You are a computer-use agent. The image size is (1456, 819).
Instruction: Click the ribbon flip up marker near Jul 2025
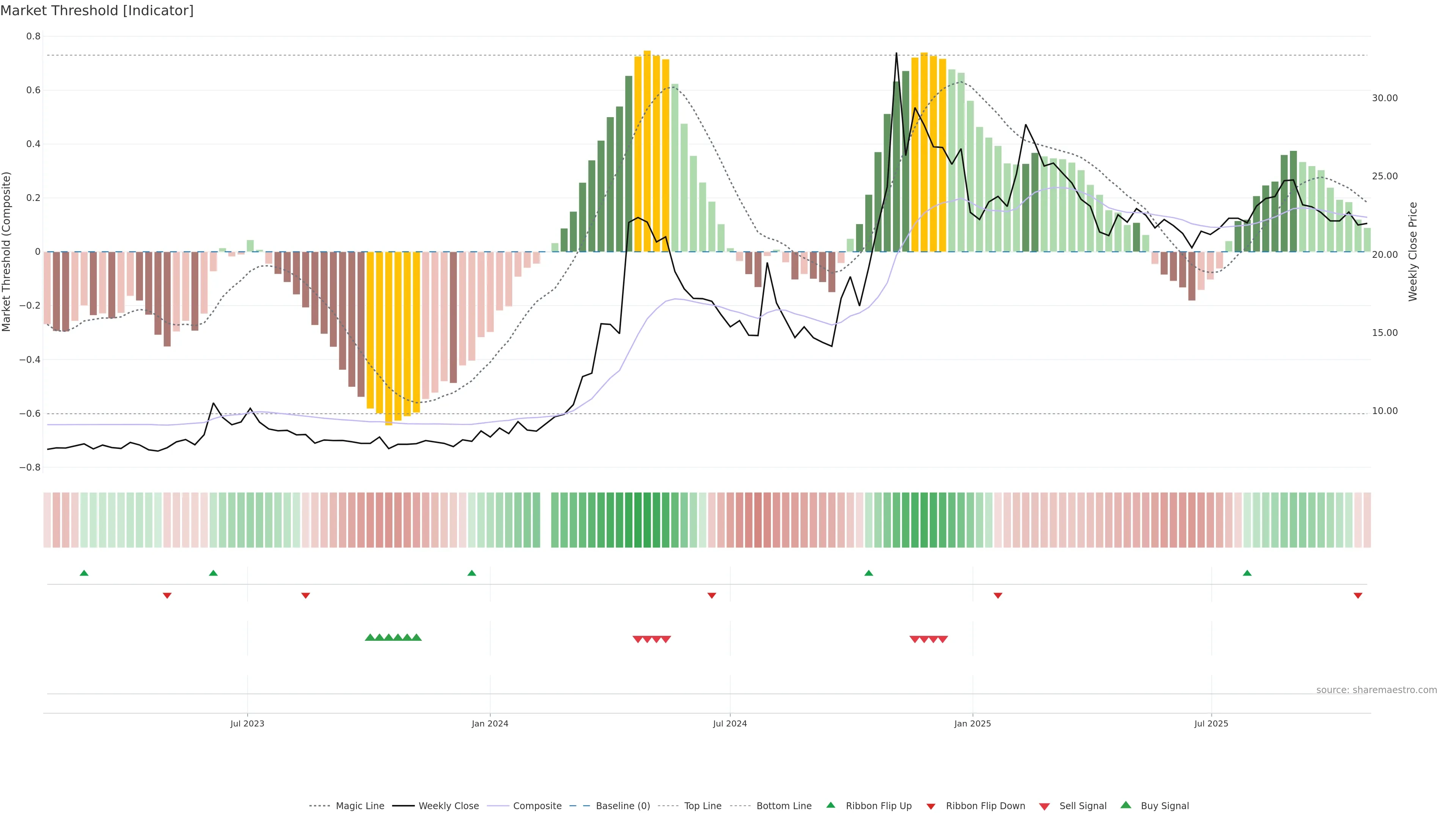pyautogui.click(x=1247, y=573)
